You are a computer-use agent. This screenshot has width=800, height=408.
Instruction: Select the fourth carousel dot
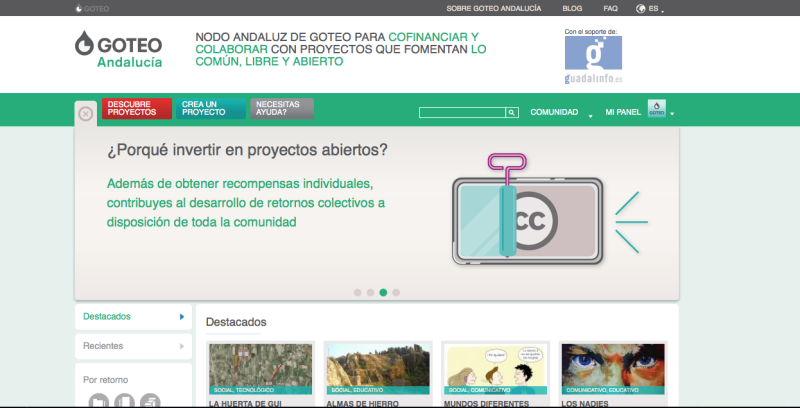coord(396,293)
